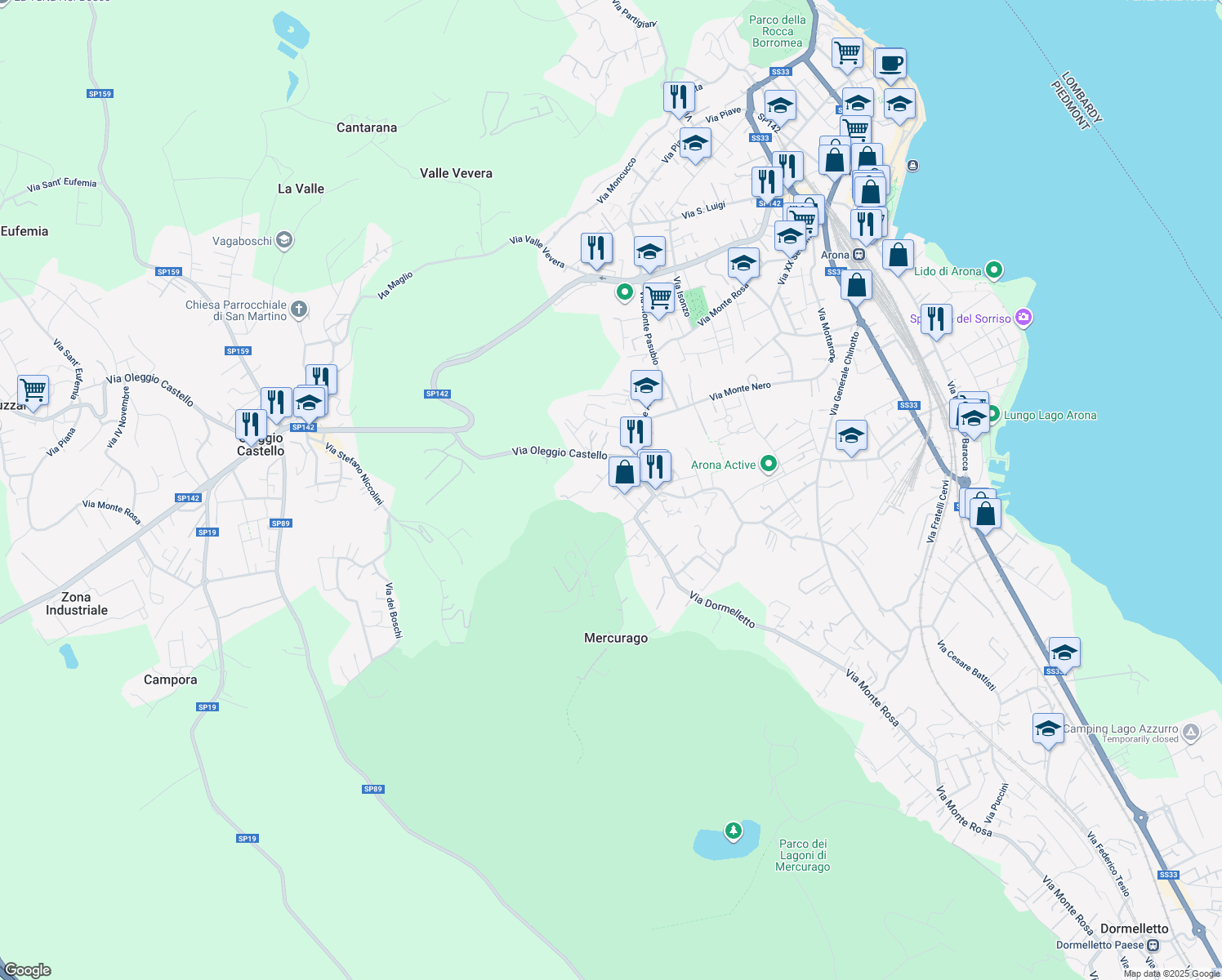The height and width of the screenshot is (980, 1222).
Task: Click the shopping bag icon near Lido di Arona
Action: coord(898,255)
